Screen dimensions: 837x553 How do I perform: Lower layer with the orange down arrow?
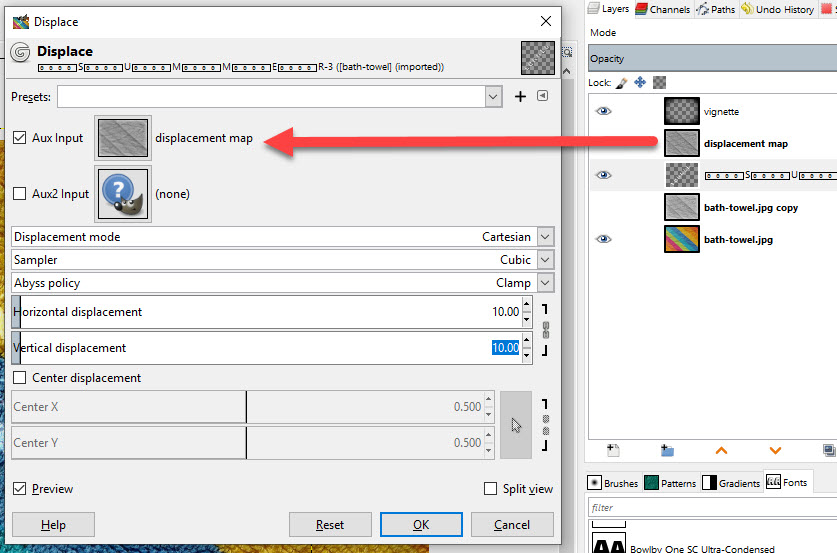pos(775,451)
